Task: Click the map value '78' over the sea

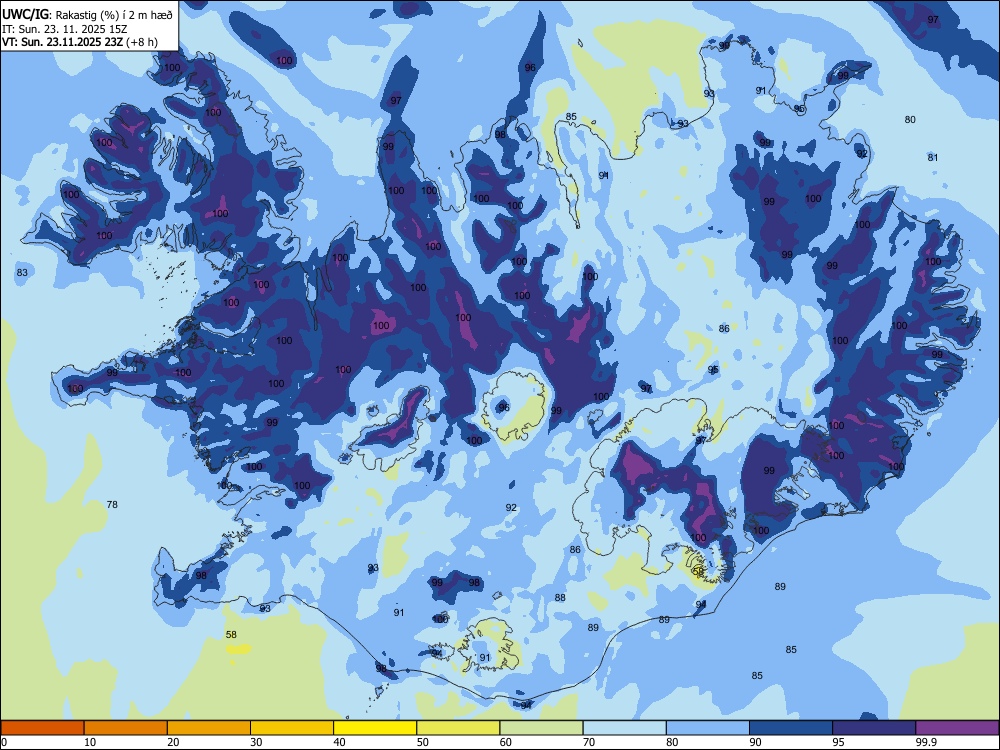Action: tap(112, 504)
